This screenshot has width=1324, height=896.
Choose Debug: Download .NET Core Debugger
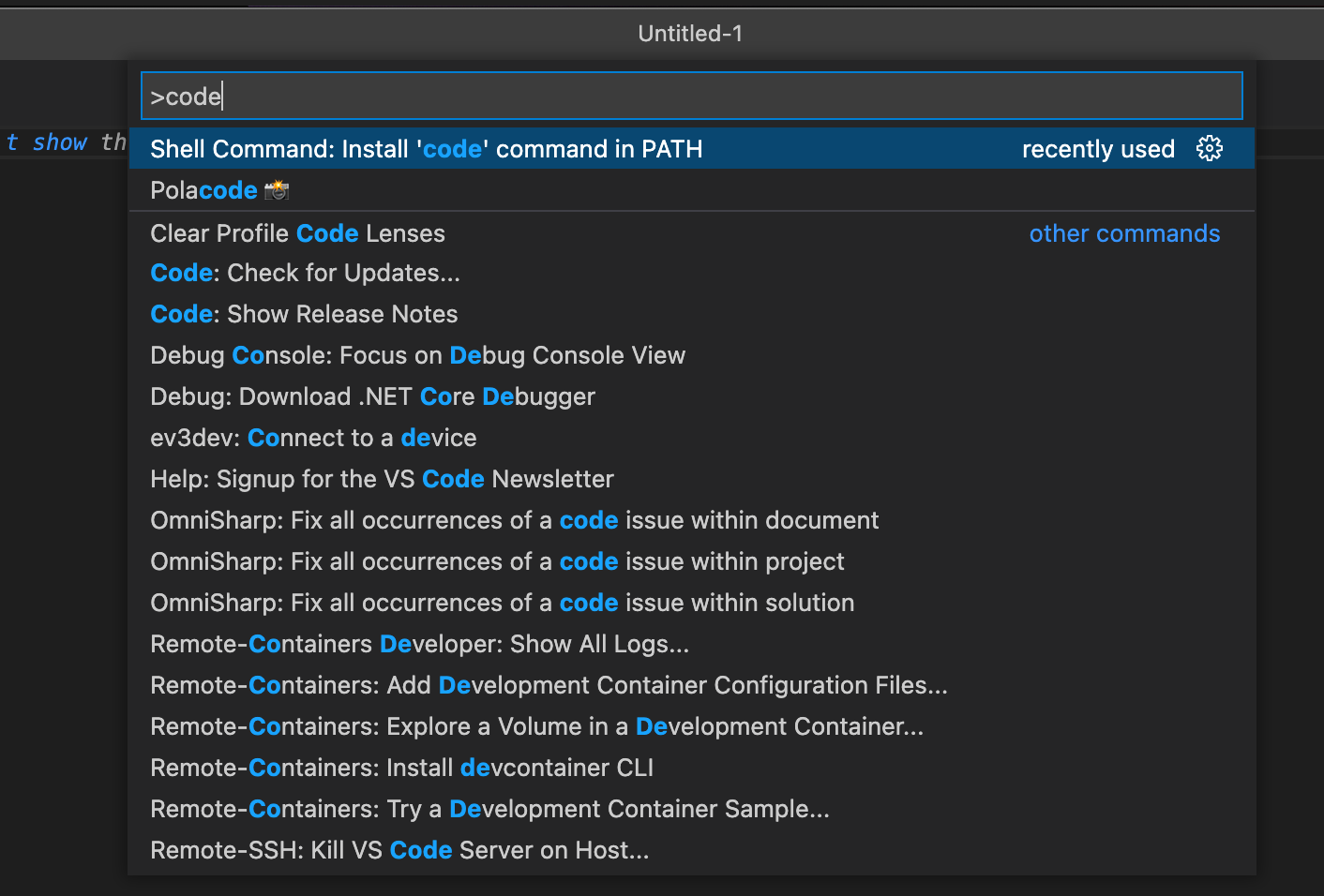(x=692, y=396)
